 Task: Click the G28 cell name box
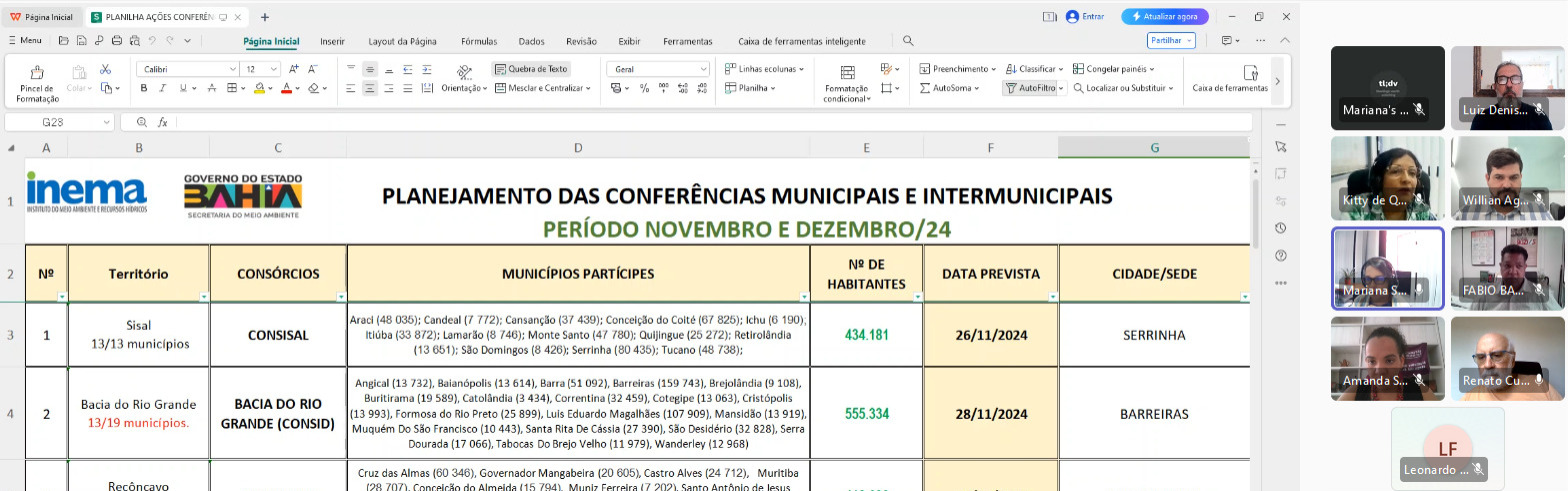[x=60, y=122]
